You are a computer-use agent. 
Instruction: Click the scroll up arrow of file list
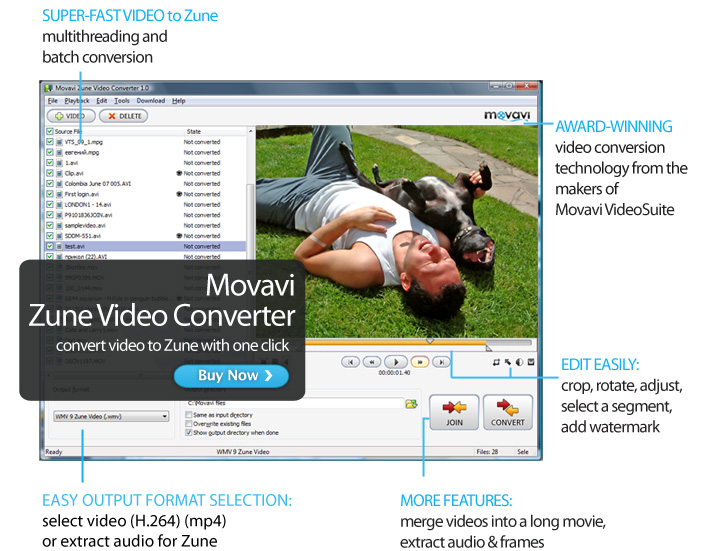coord(250,131)
